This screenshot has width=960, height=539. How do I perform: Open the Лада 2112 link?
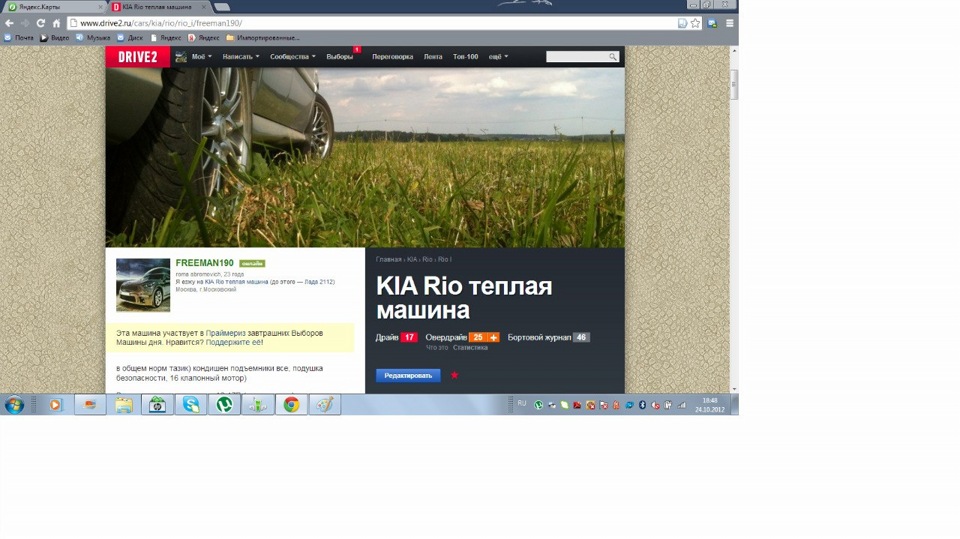(318, 282)
